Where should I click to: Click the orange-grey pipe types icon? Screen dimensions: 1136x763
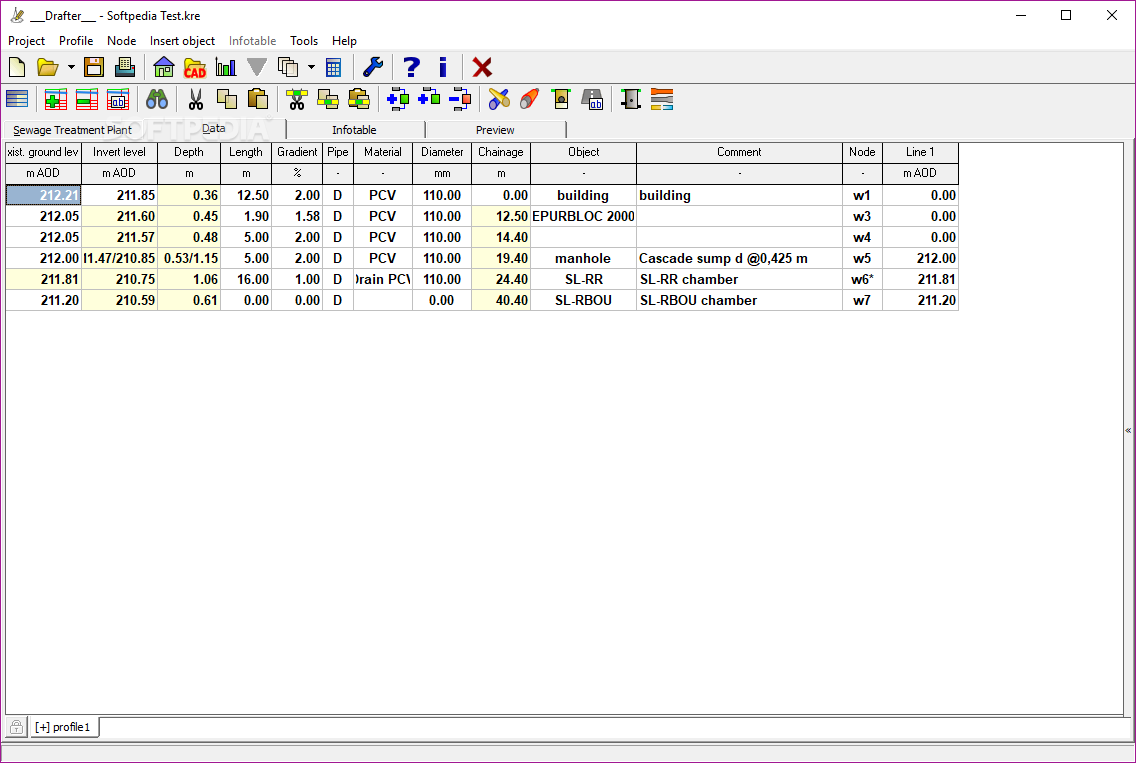pyautogui.click(x=662, y=99)
